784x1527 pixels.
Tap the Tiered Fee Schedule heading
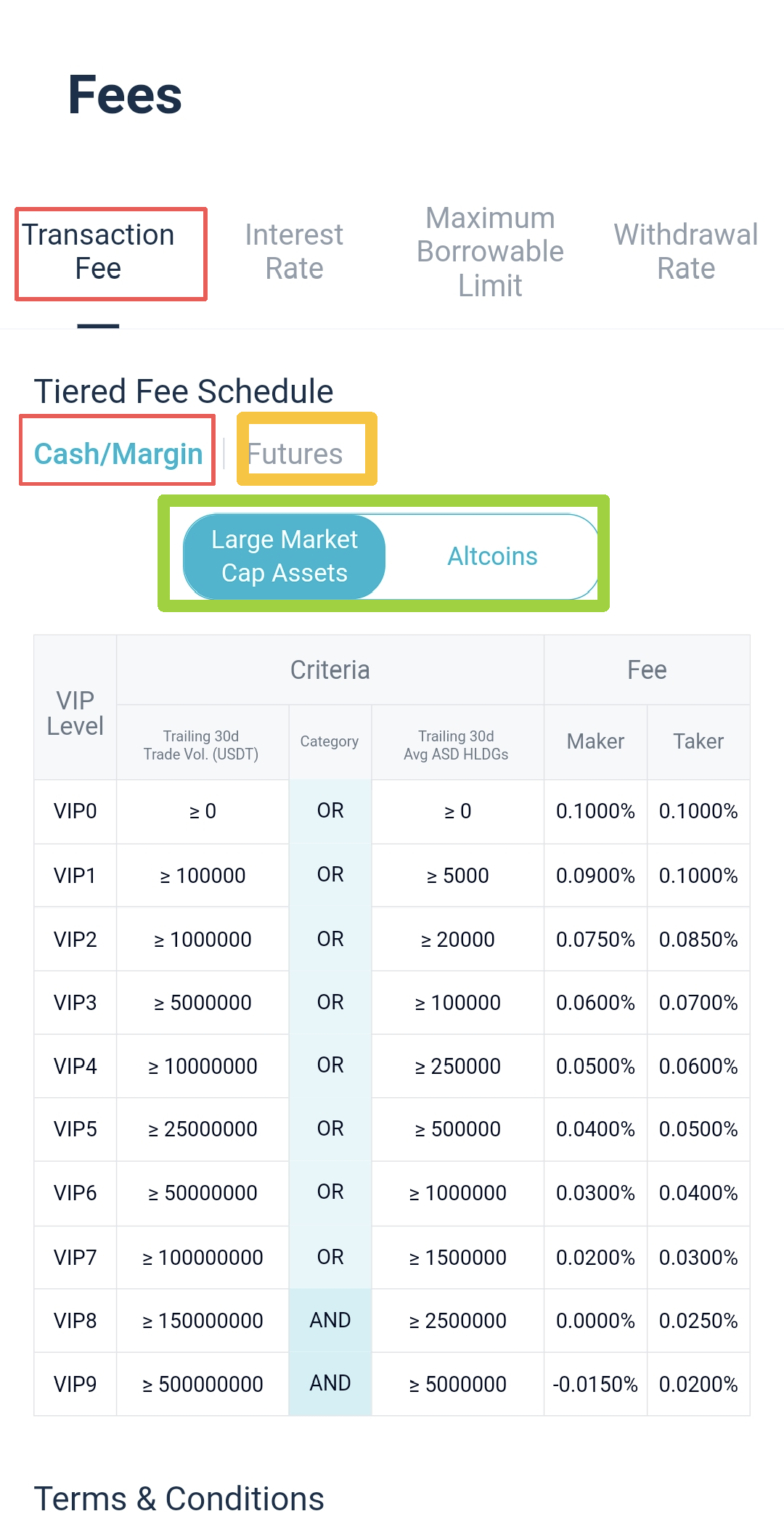click(x=184, y=391)
